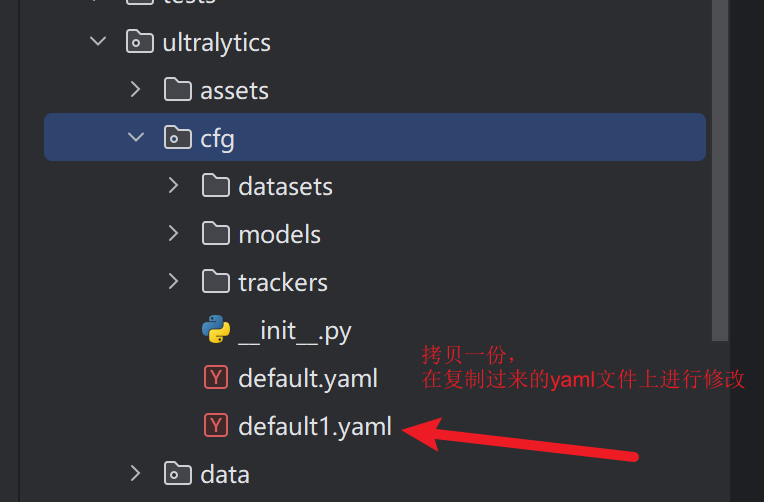Screen dimensions: 764x502
Task: Click the YAML icon of default.yaml
Action: [216, 377]
